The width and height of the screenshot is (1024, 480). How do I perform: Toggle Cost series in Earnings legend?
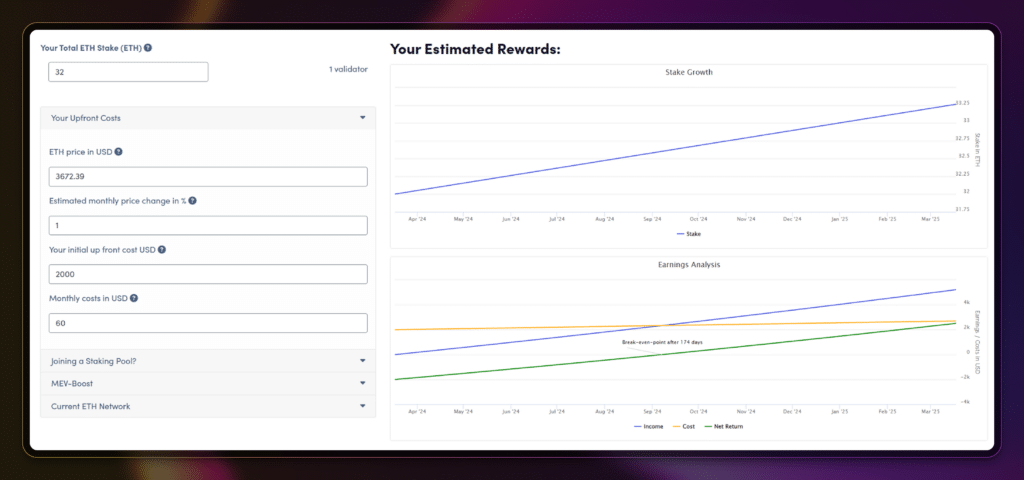[684, 426]
